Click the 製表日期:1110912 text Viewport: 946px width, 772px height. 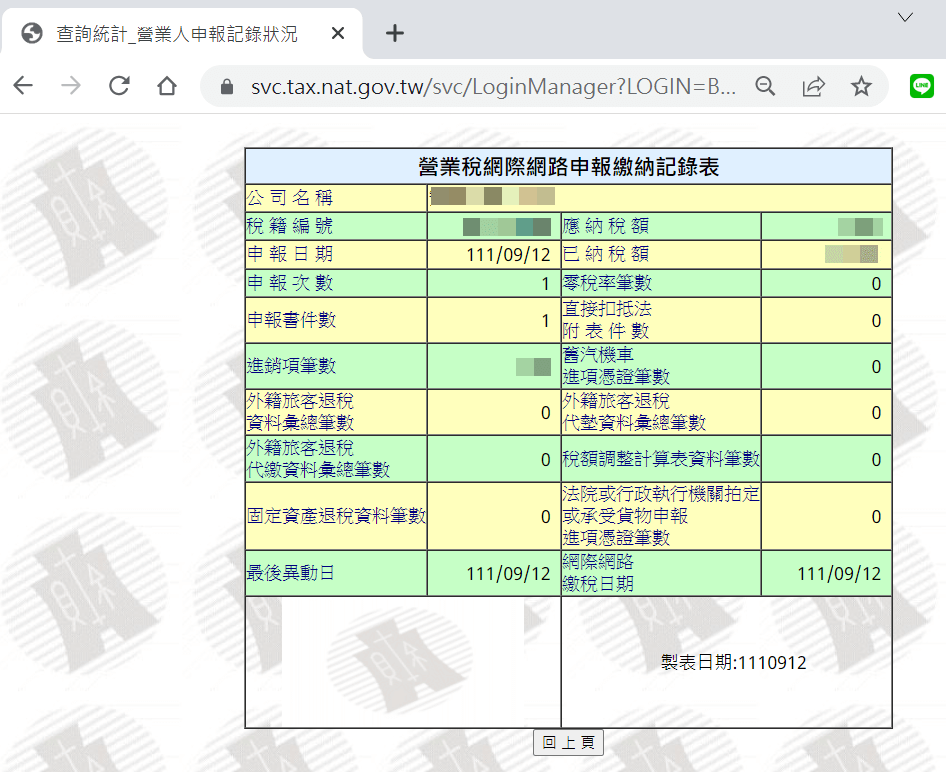(x=734, y=663)
